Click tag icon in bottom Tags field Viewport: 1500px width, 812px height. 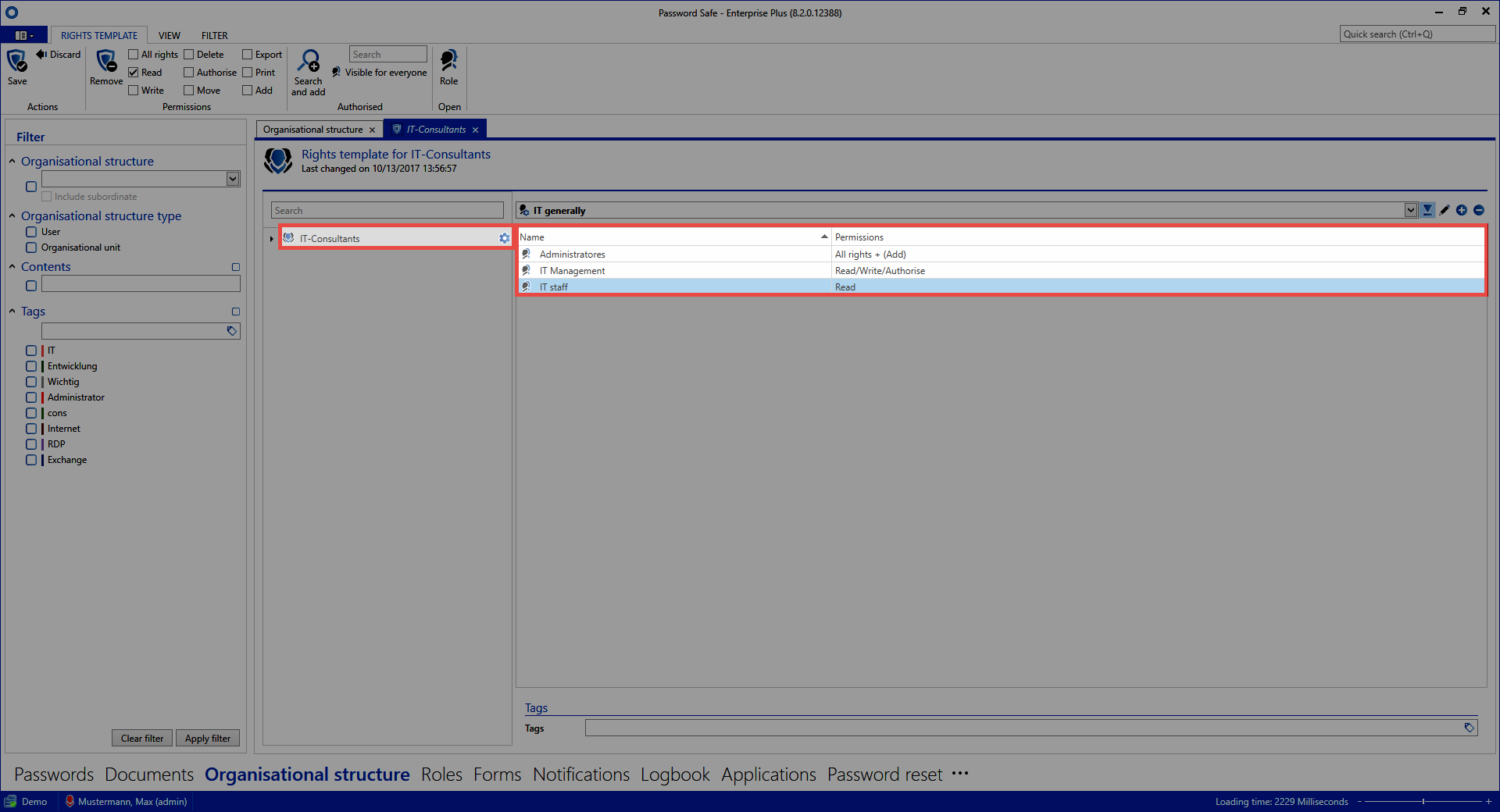coord(1469,728)
